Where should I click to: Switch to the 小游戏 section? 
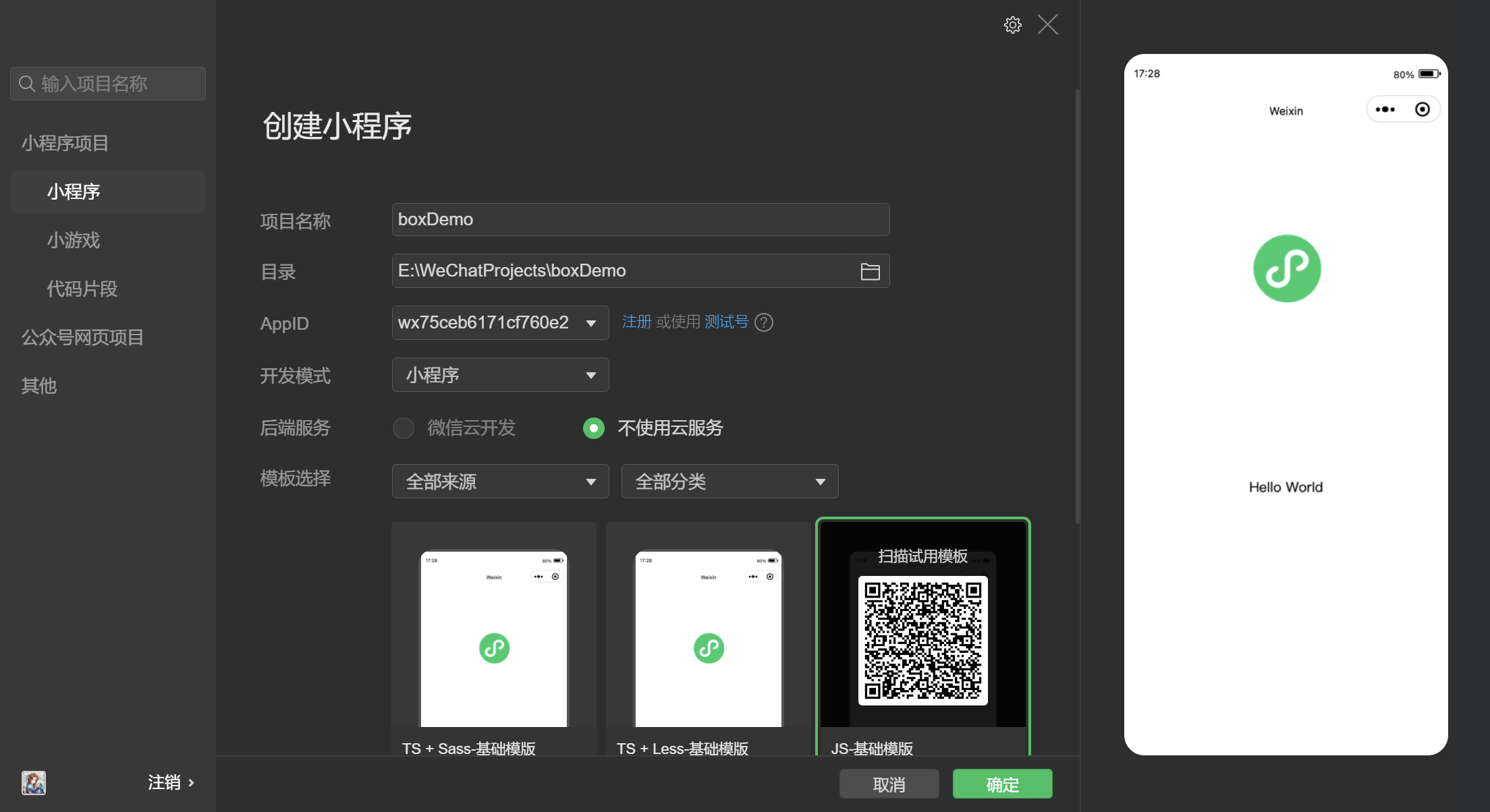(x=74, y=240)
